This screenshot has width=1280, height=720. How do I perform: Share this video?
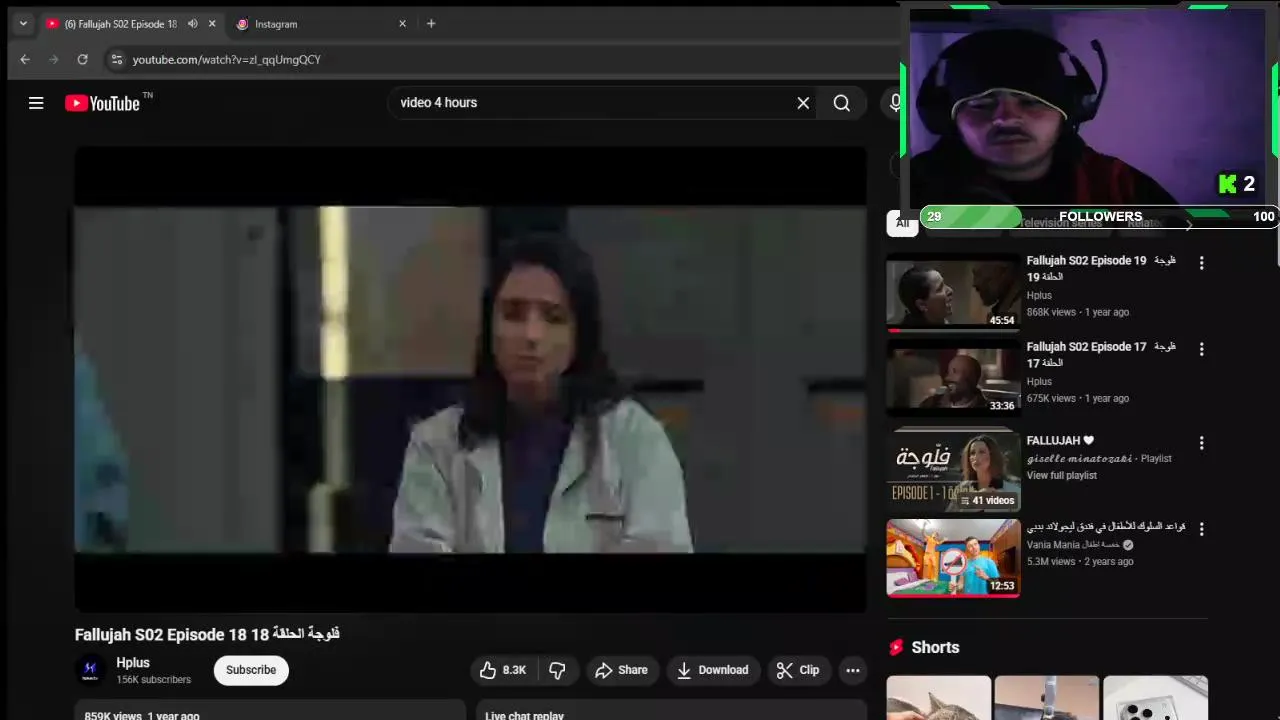[x=622, y=670]
